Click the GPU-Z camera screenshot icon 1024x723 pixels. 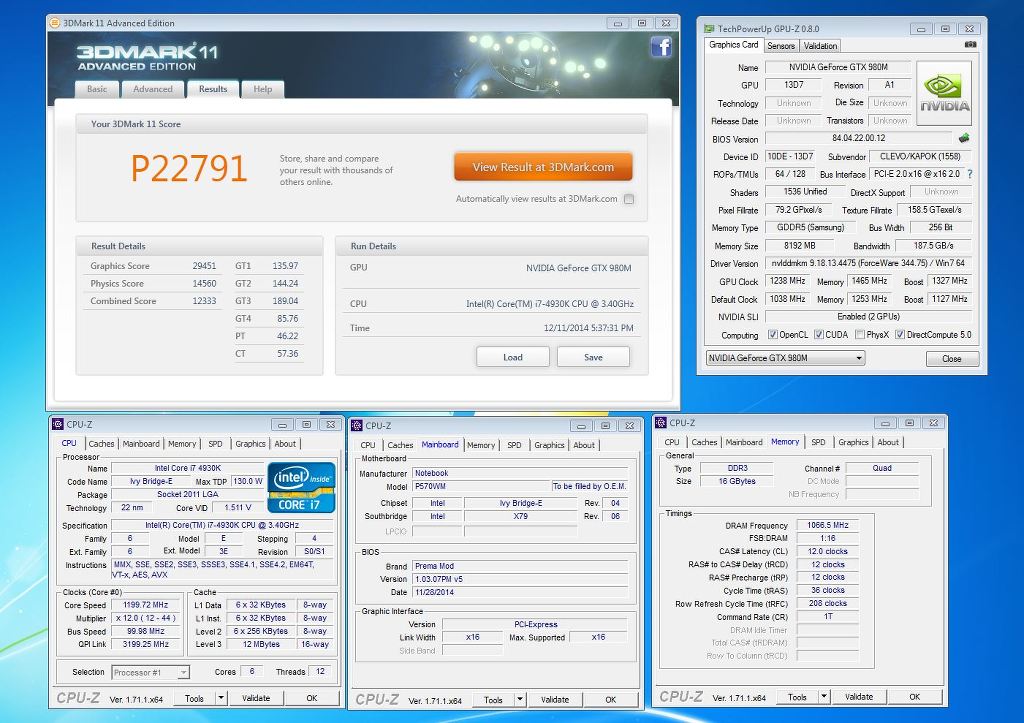(970, 45)
